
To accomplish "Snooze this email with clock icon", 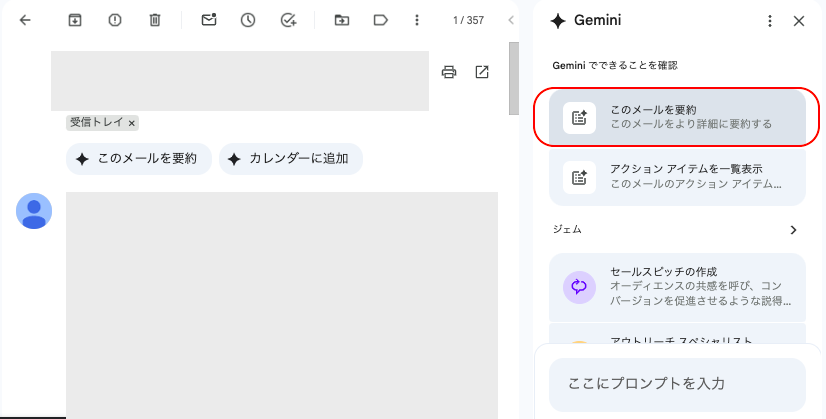I will (248, 20).
